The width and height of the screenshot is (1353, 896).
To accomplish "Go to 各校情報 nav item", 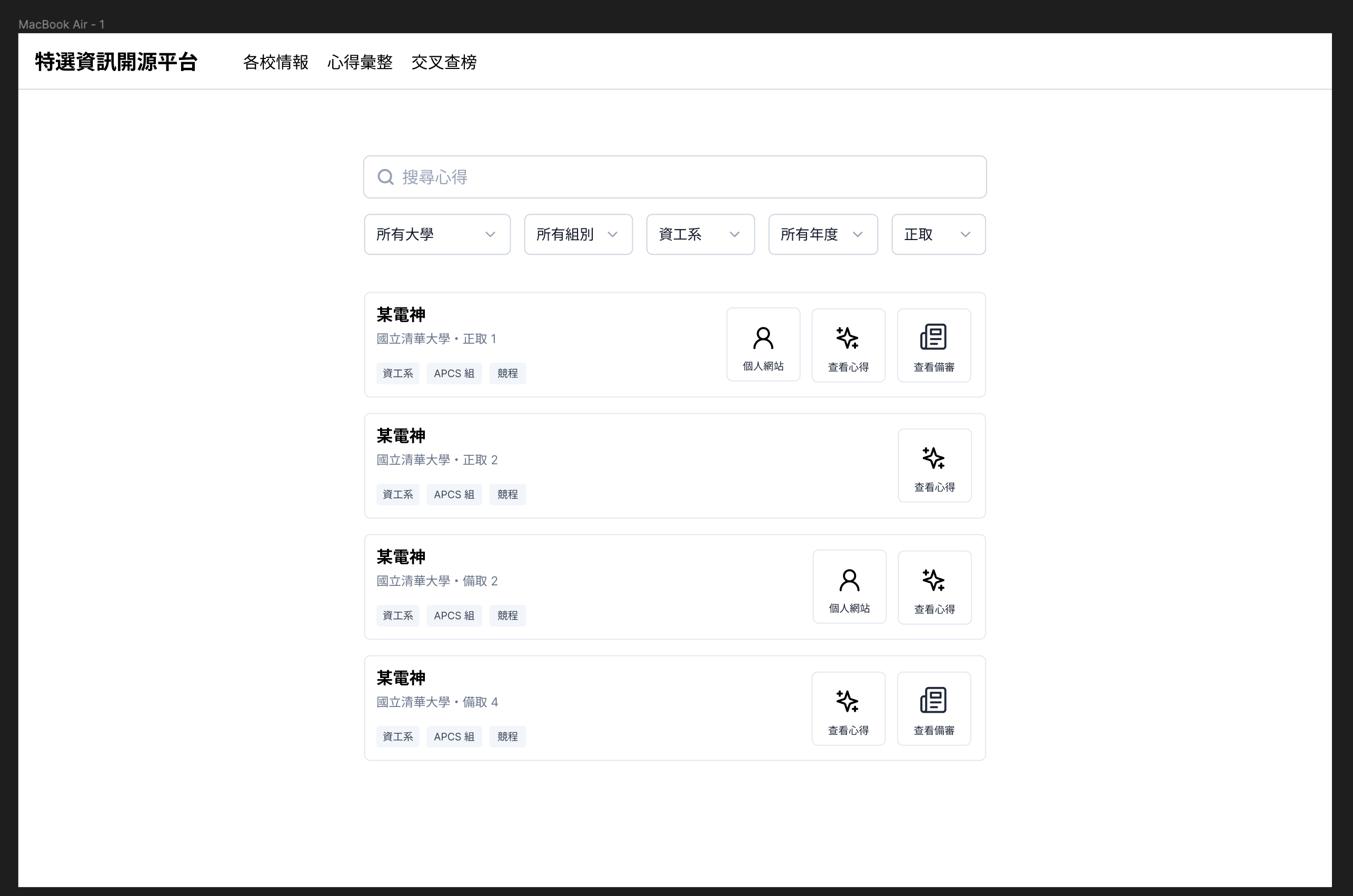I will pos(275,62).
